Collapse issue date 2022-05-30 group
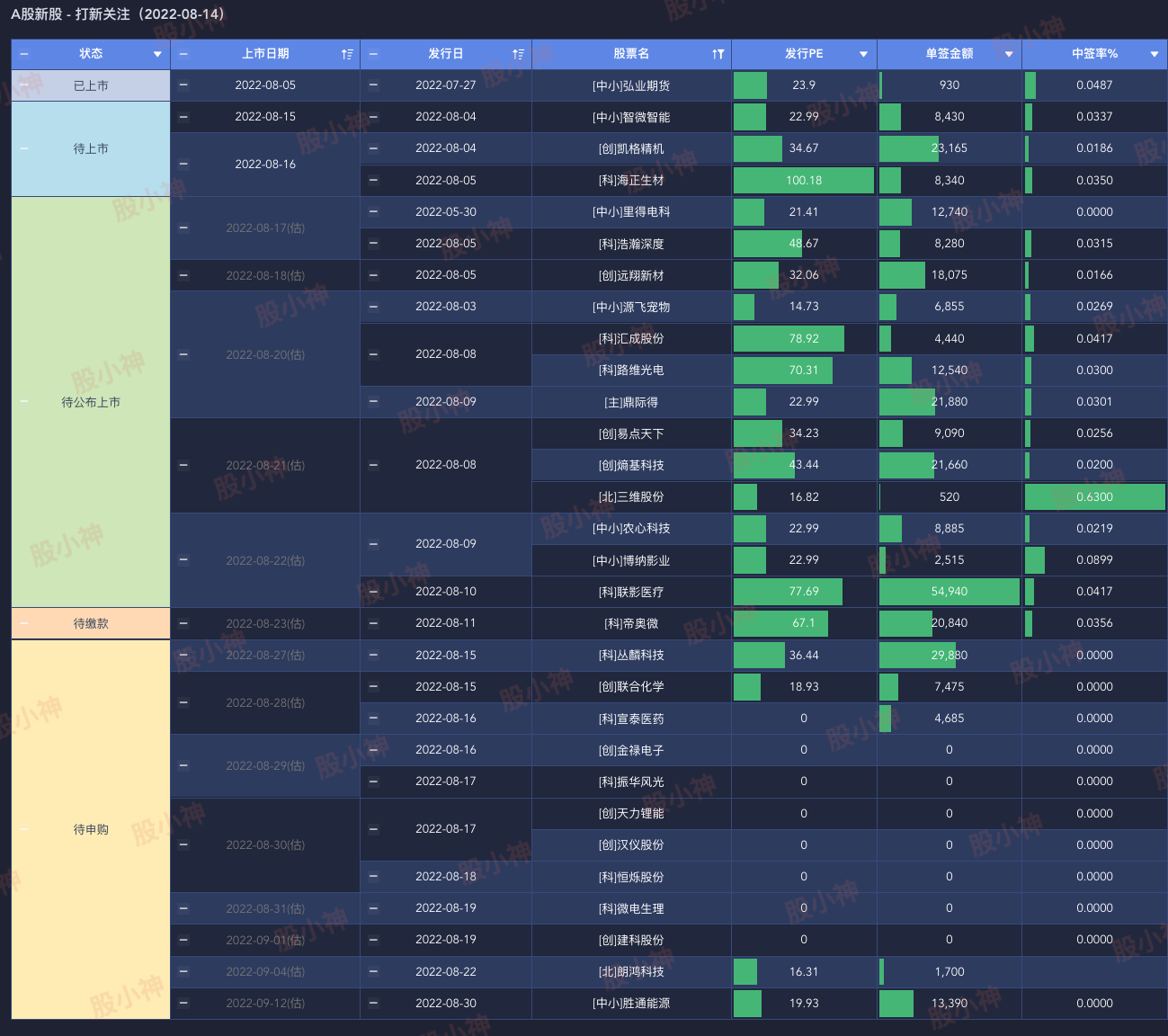This screenshot has height=1036, width=1168. click(x=373, y=212)
